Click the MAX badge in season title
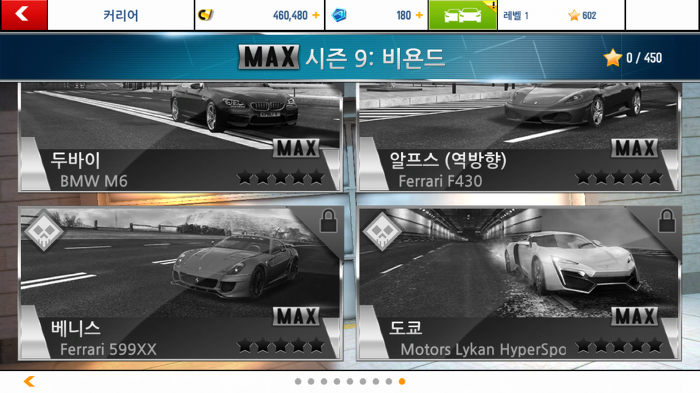The height and width of the screenshot is (393, 700). pos(268,57)
